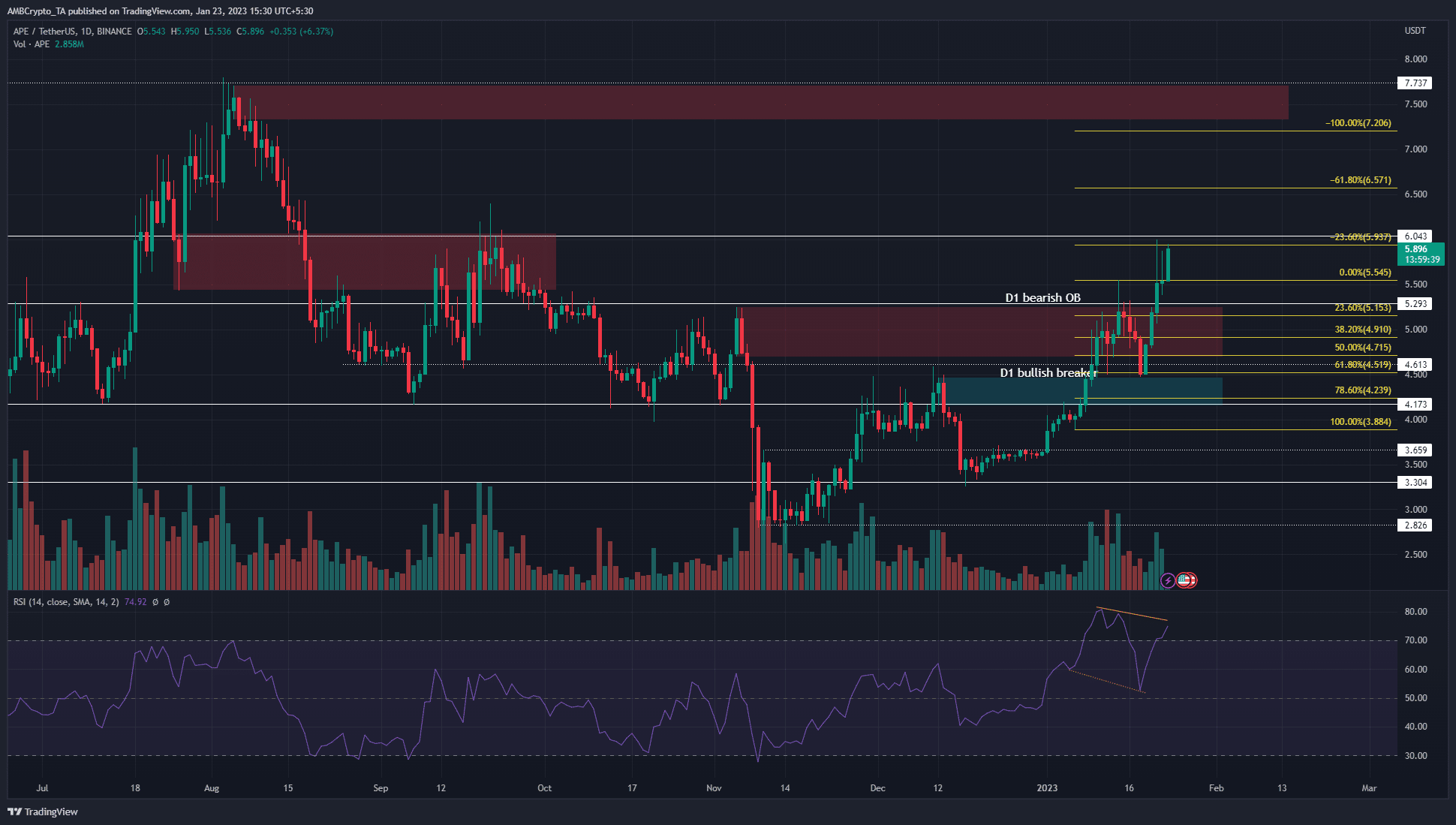
Task: Select the 5.293 horizontal line price tag
Action: click(1415, 304)
